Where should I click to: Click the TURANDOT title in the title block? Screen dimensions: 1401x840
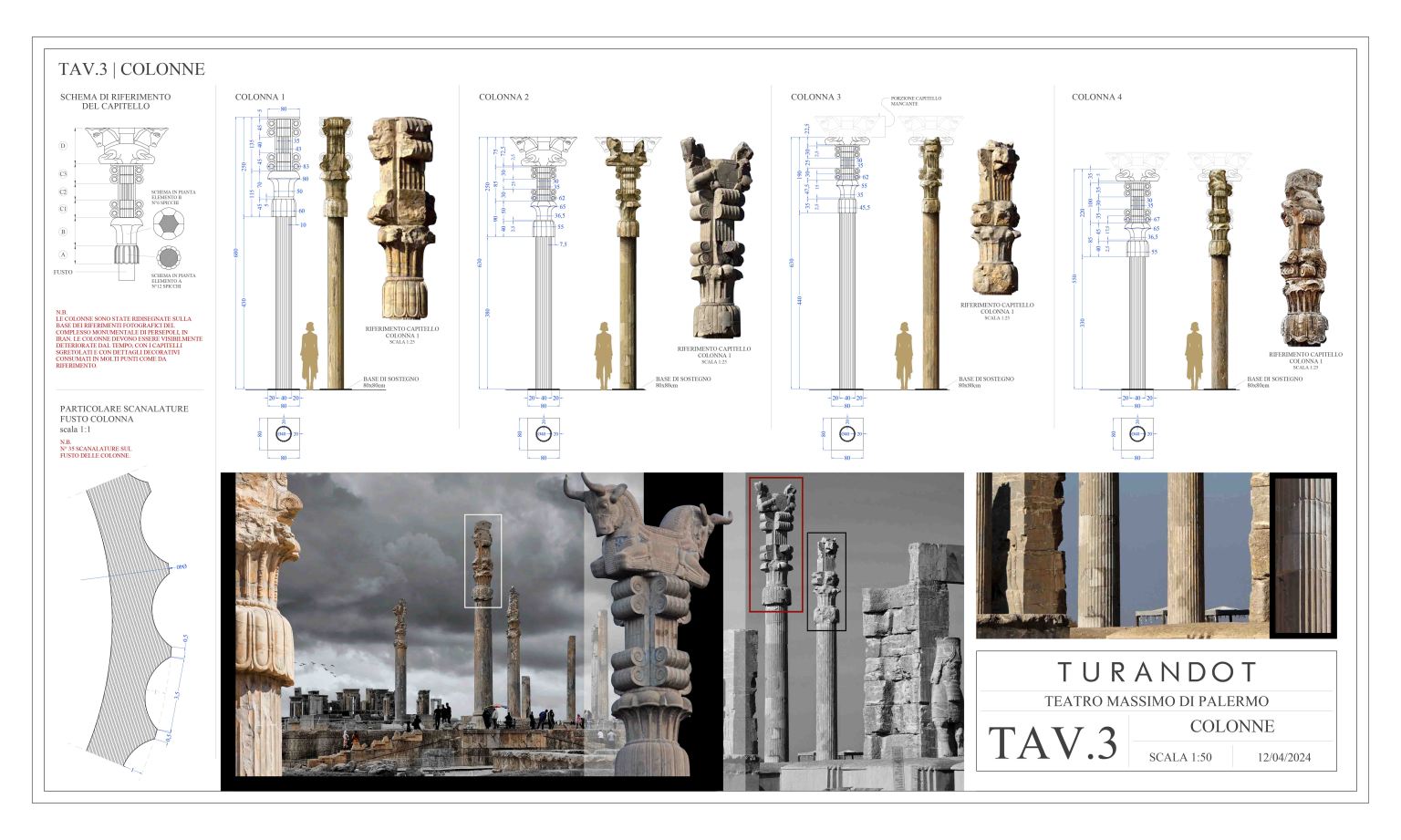click(1157, 672)
